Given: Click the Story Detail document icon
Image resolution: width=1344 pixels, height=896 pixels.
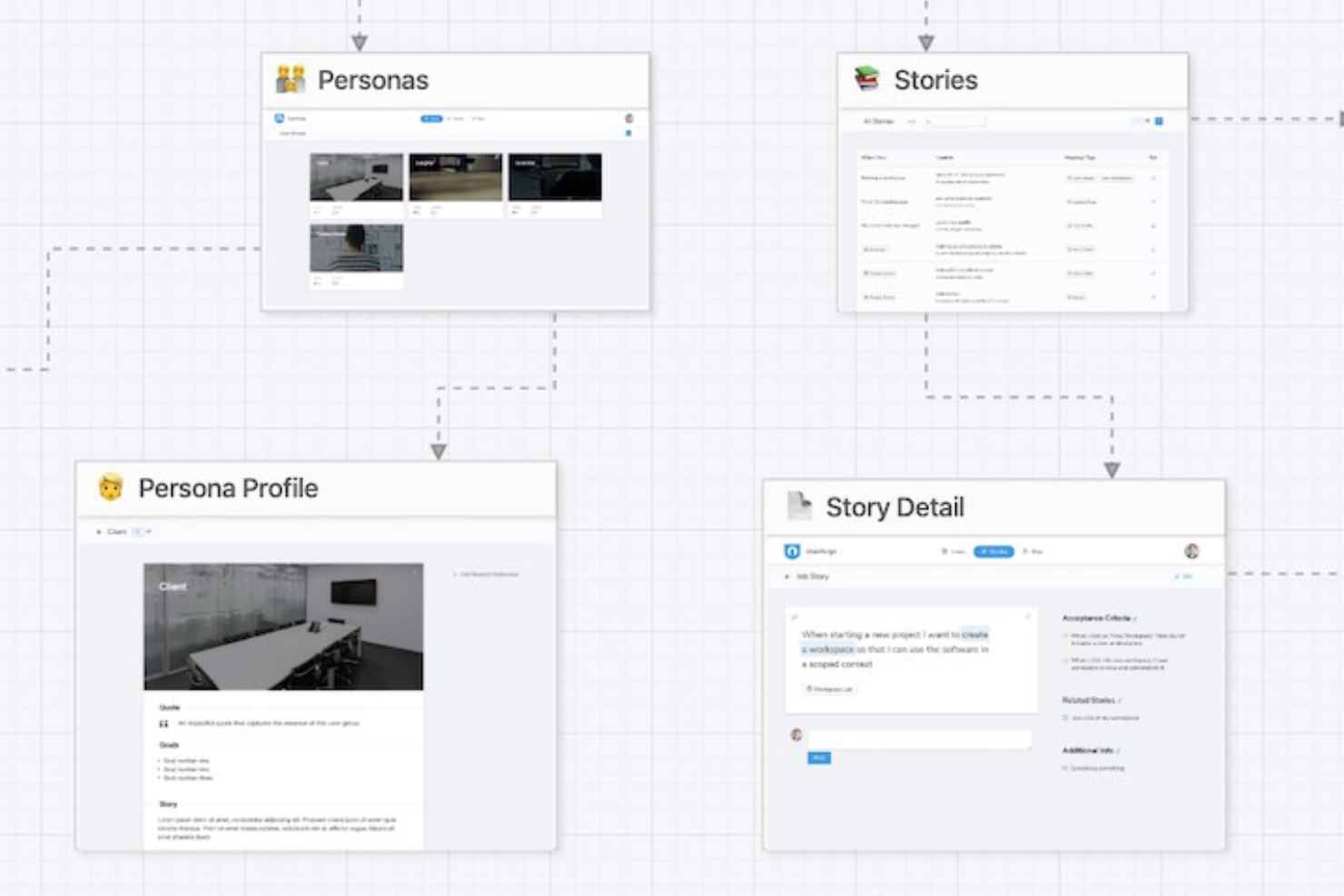Looking at the screenshot, I should (799, 506).
